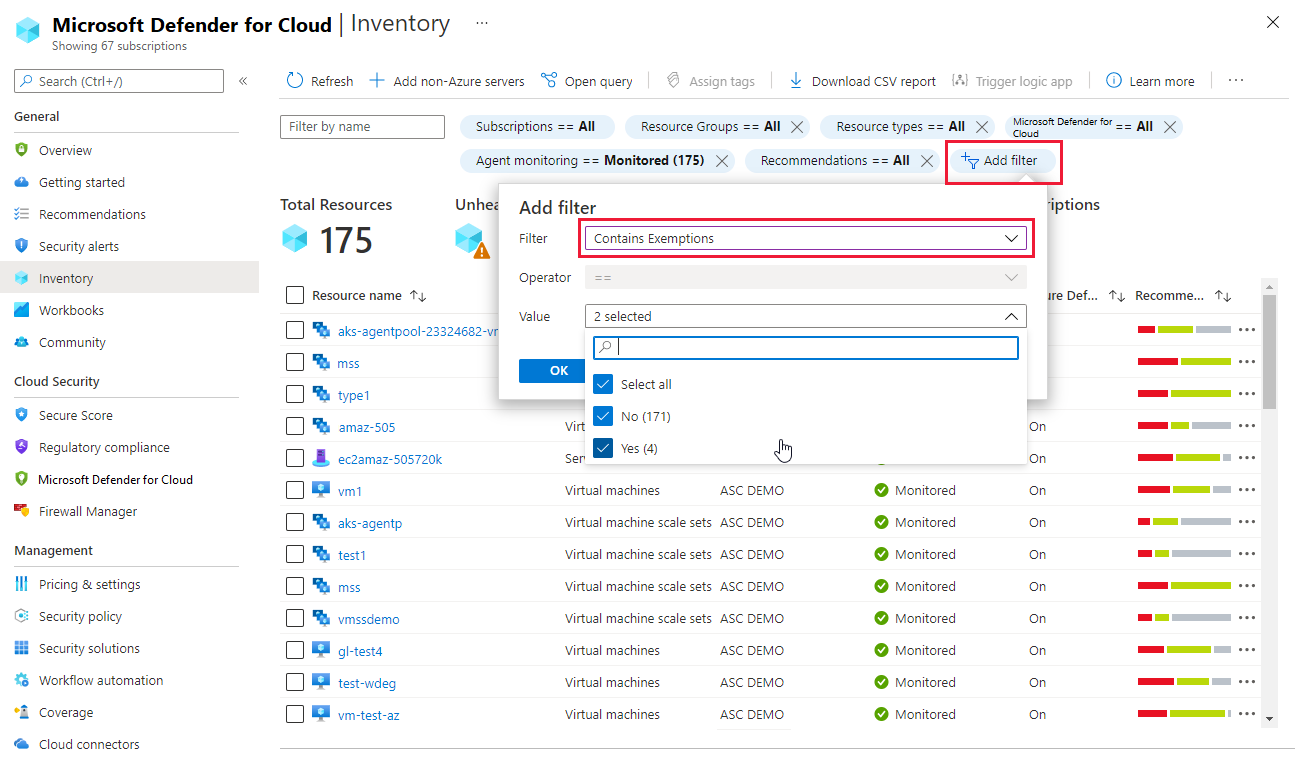Screen dimensions: 1295x765
Task: Open the Contains Exemptions filter dropdown
Action: tap(806, 239)
